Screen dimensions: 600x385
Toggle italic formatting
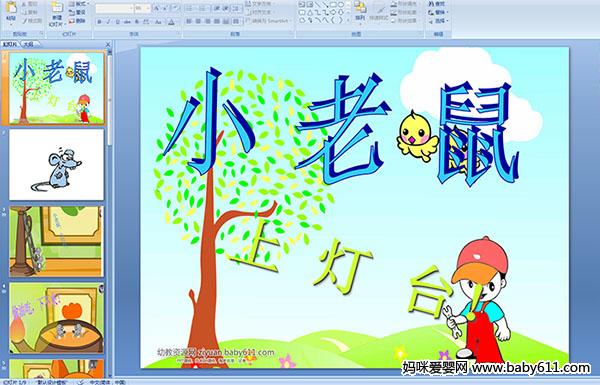coord(108,22)
